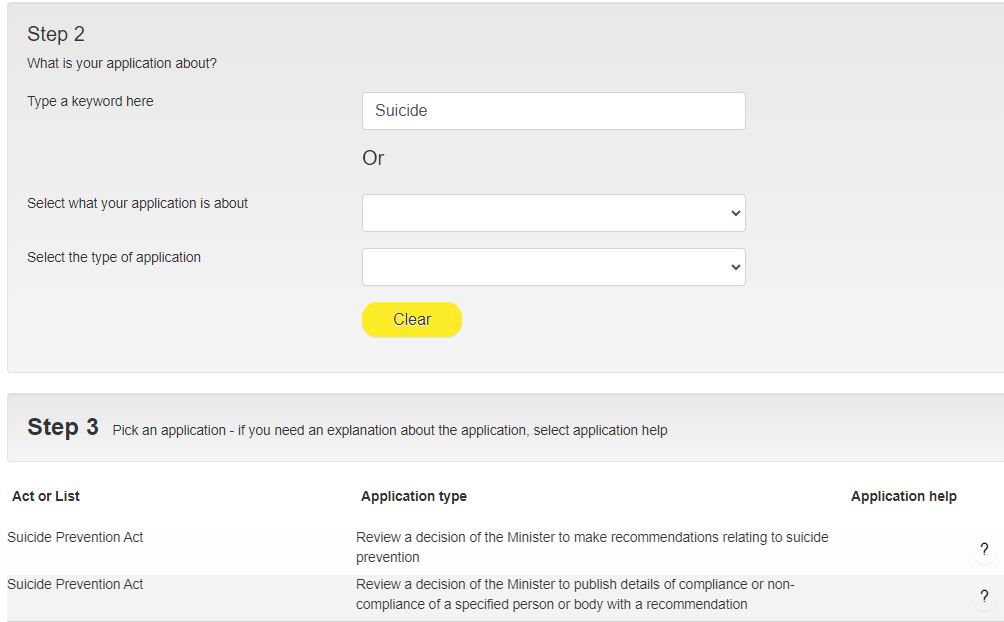Viewport: 1004px width, 622px height.
Task: Click the 'What is your application about?' text
Action: coord(122,63)
